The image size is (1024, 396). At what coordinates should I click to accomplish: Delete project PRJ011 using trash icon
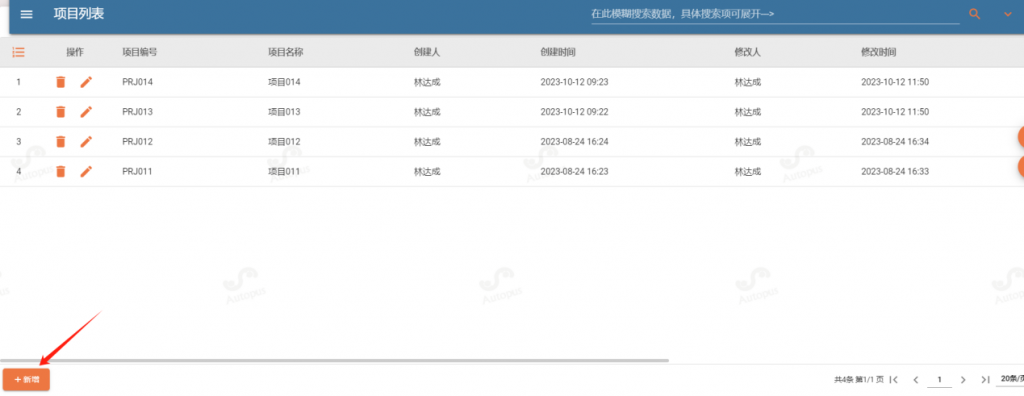[x=61, y=171]
